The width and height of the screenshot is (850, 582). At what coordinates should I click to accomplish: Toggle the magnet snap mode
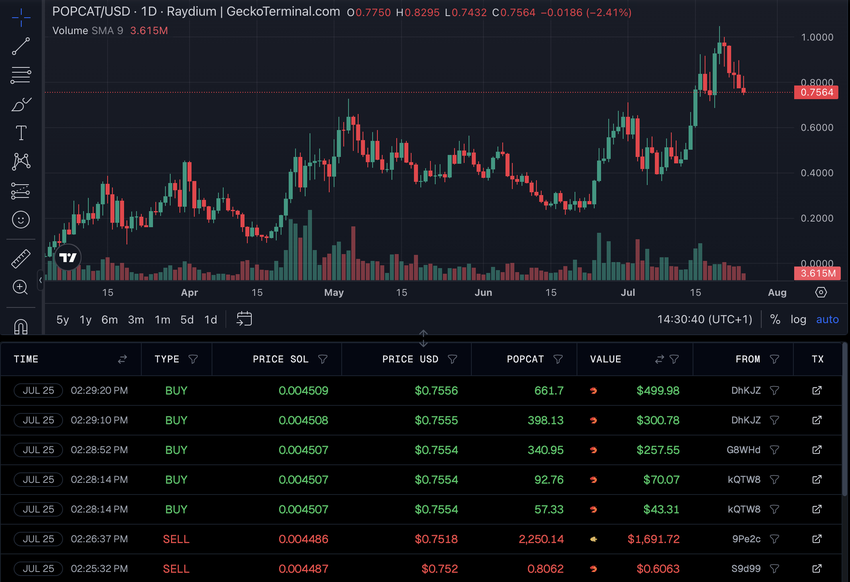click(x=21, y=326)
